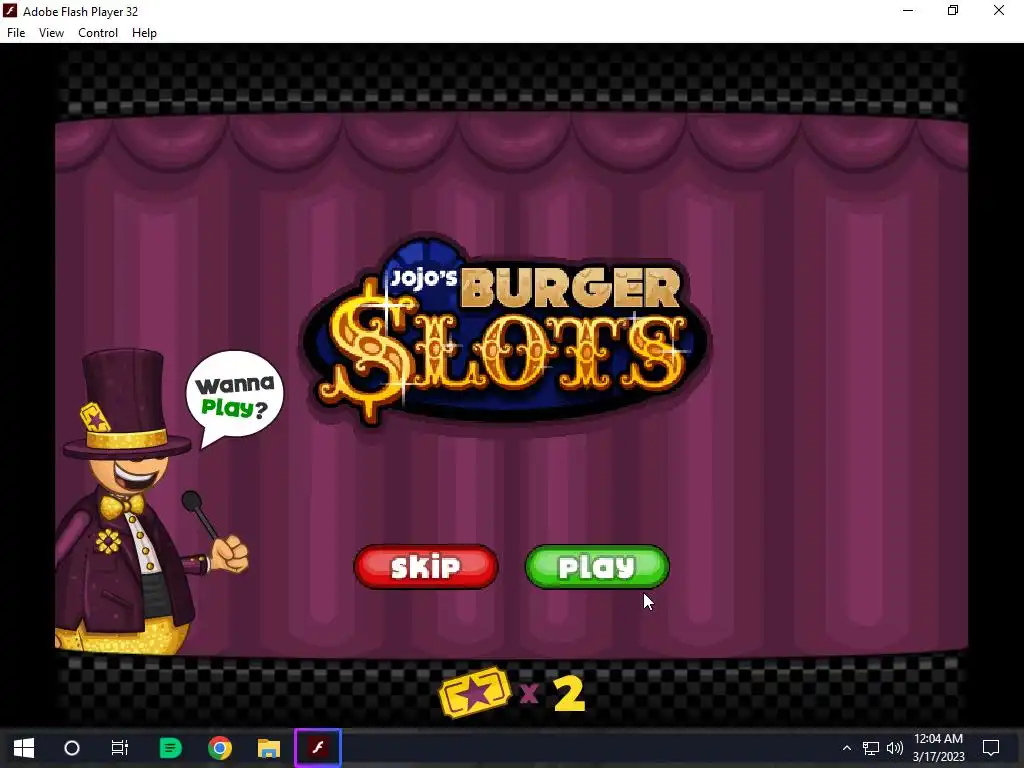Open Task View from the taskbar

(120, 748)
